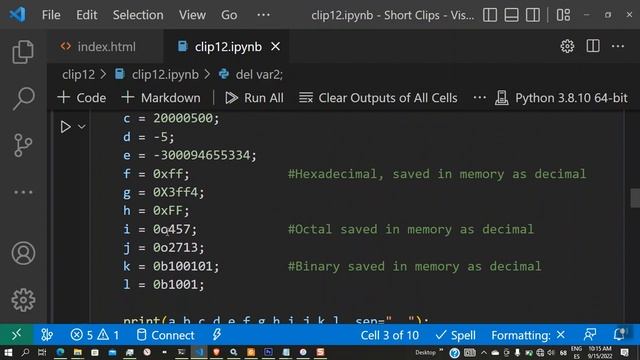The height and width of the screenshot is (360, 640).
Task: Expand the run cell options chevron
Action: click(82, 127)
